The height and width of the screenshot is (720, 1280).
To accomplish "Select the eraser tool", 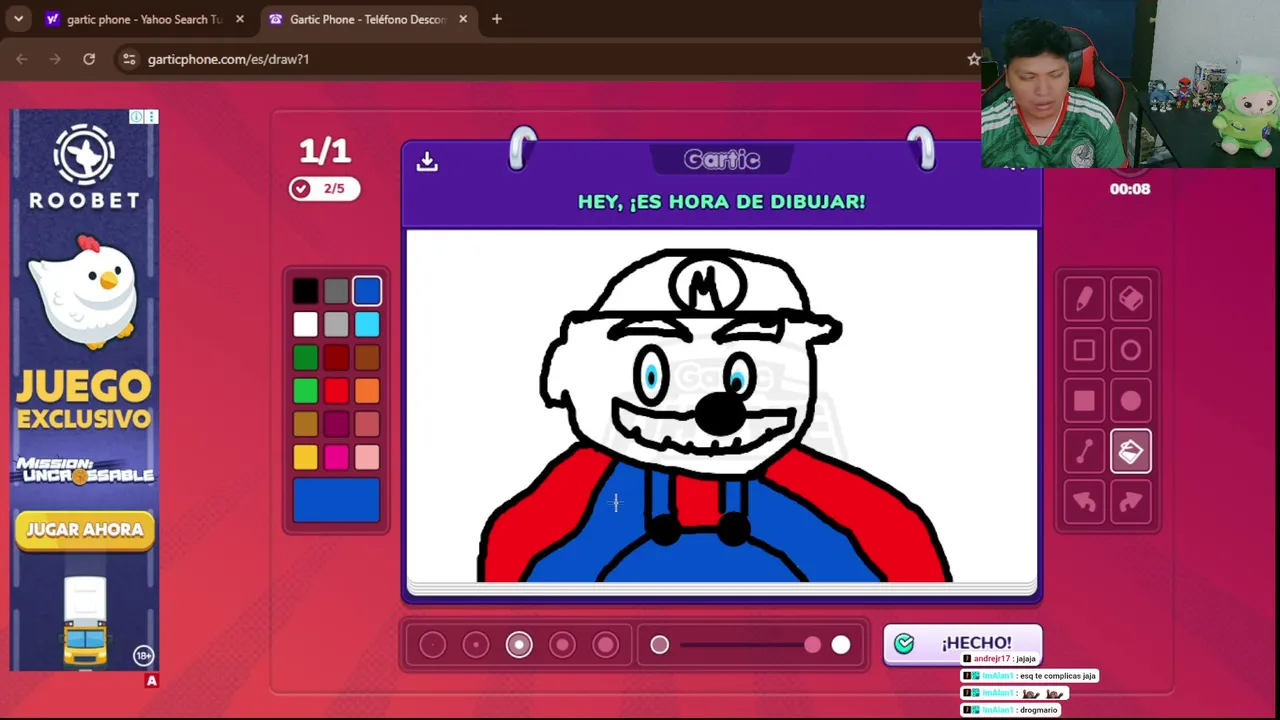I will [x=1131, y=299].
